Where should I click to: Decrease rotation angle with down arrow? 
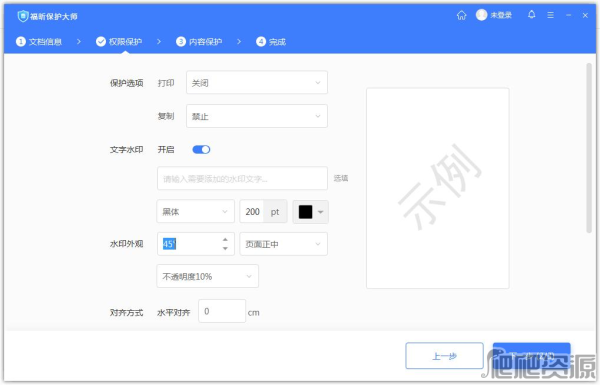[x=225, y=249]
